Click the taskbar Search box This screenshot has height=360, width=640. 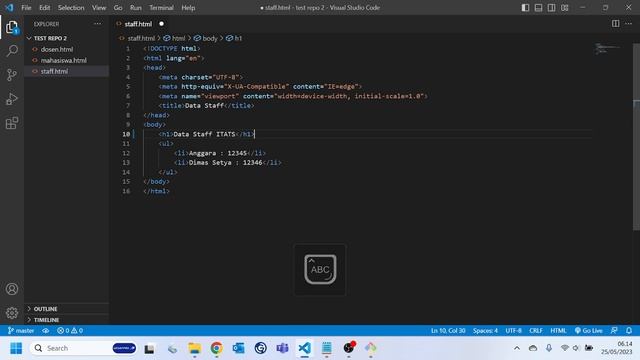tap(83, 348)
